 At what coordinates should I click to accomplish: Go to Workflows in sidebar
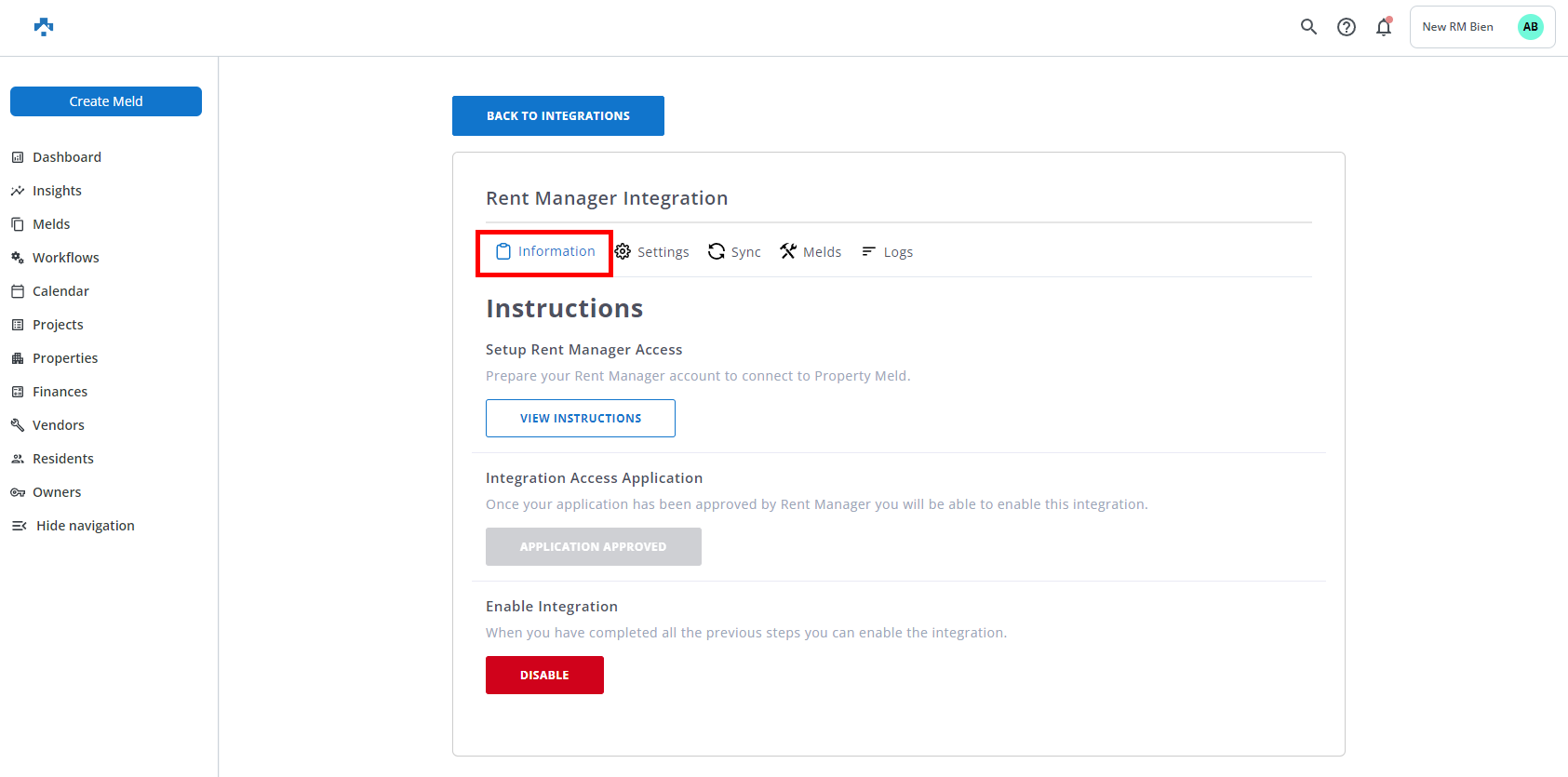(65, 258)
